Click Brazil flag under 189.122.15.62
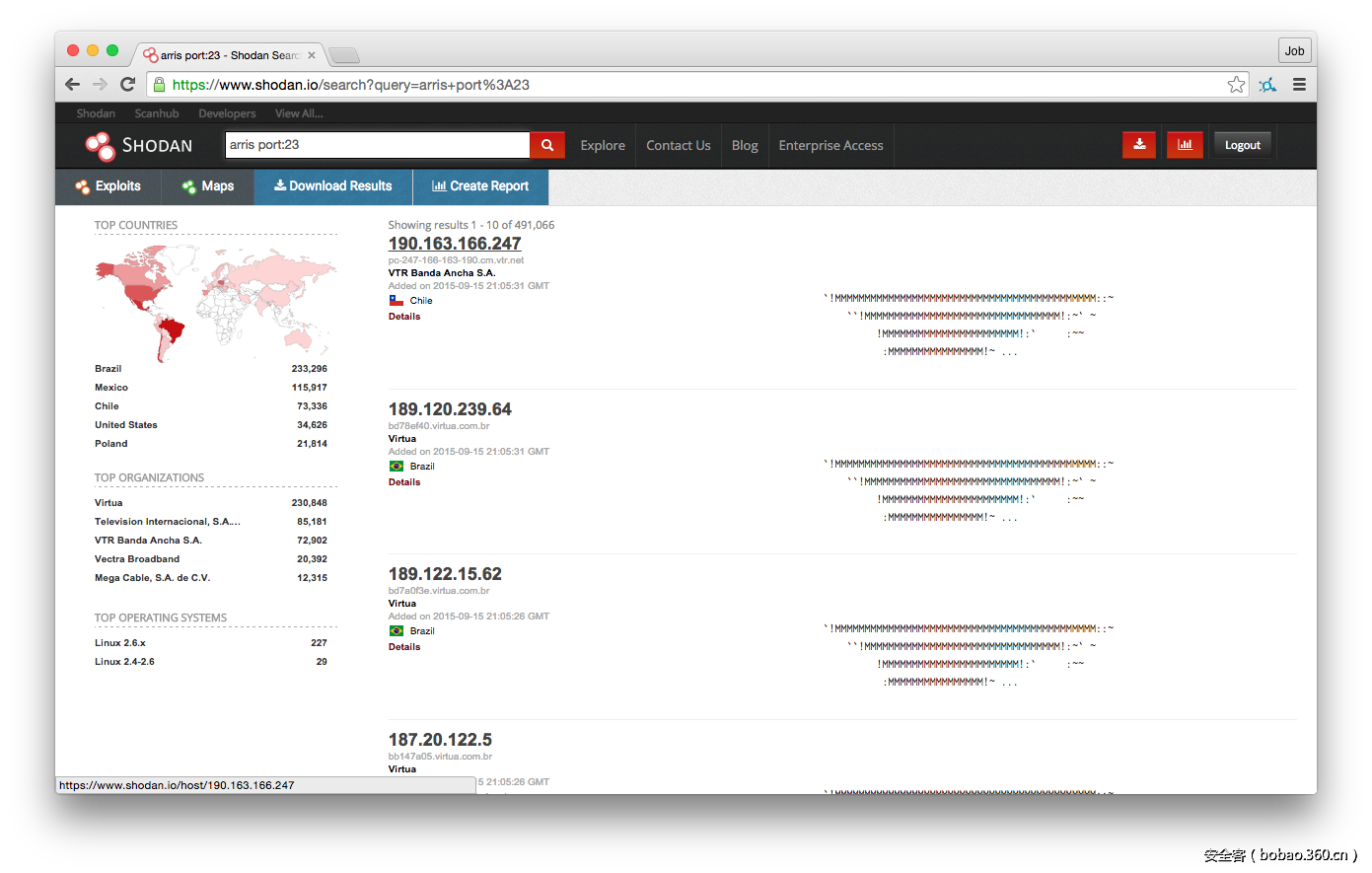Screen dimensions: 1372x873 pos(396,631)
